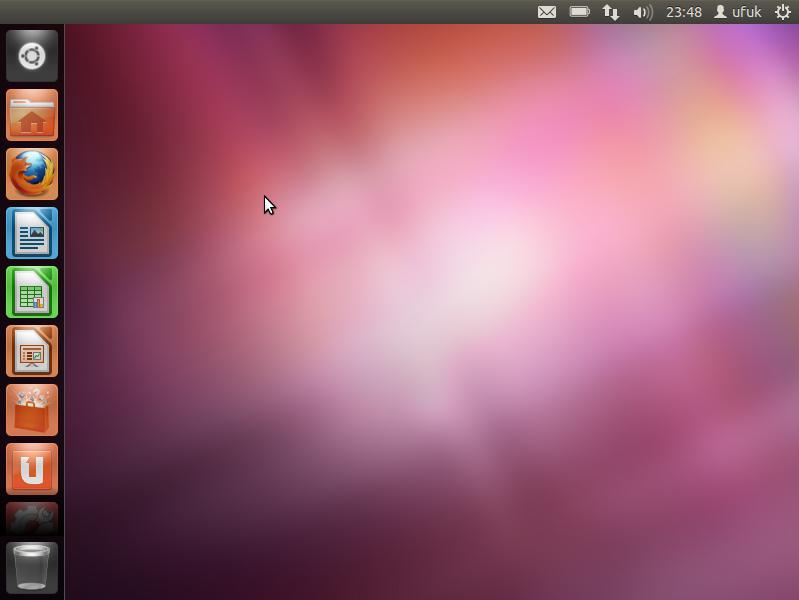Show battery status indicator
This screenshot has height=600, width=799.
pos(579,11)
